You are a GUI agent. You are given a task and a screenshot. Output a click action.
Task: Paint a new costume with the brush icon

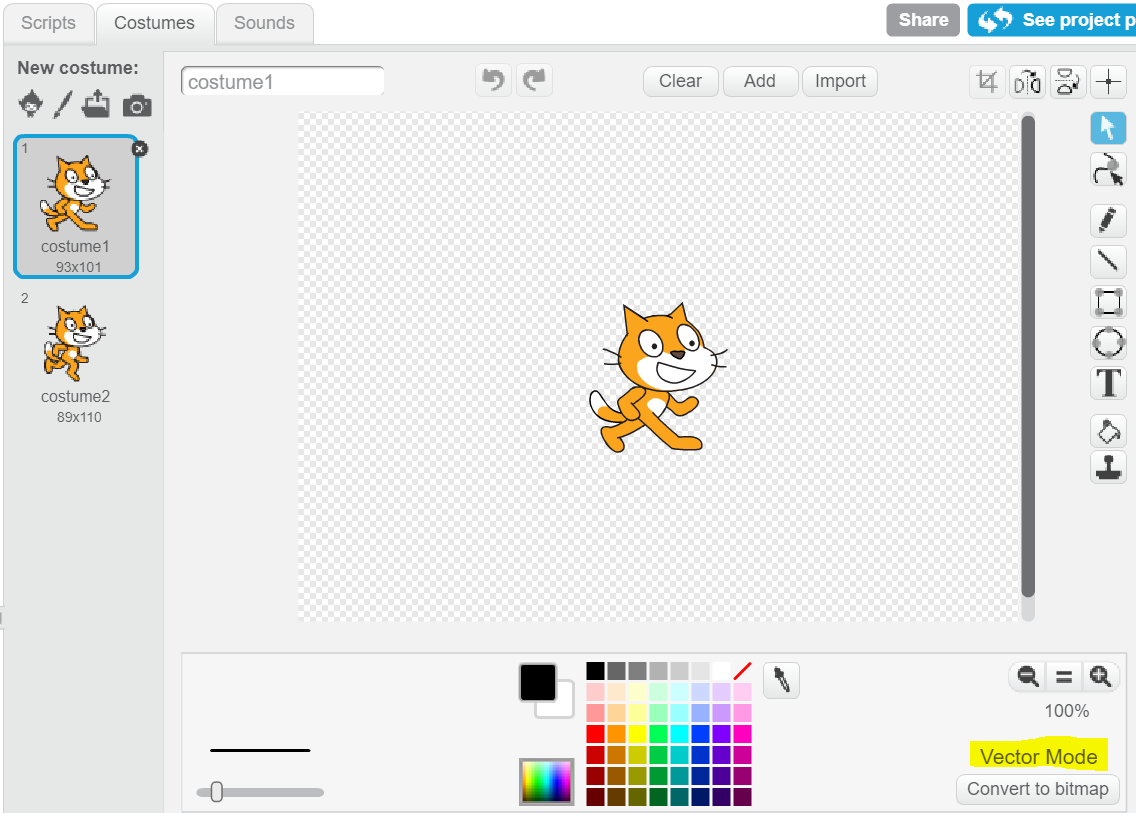coord(62,104)
